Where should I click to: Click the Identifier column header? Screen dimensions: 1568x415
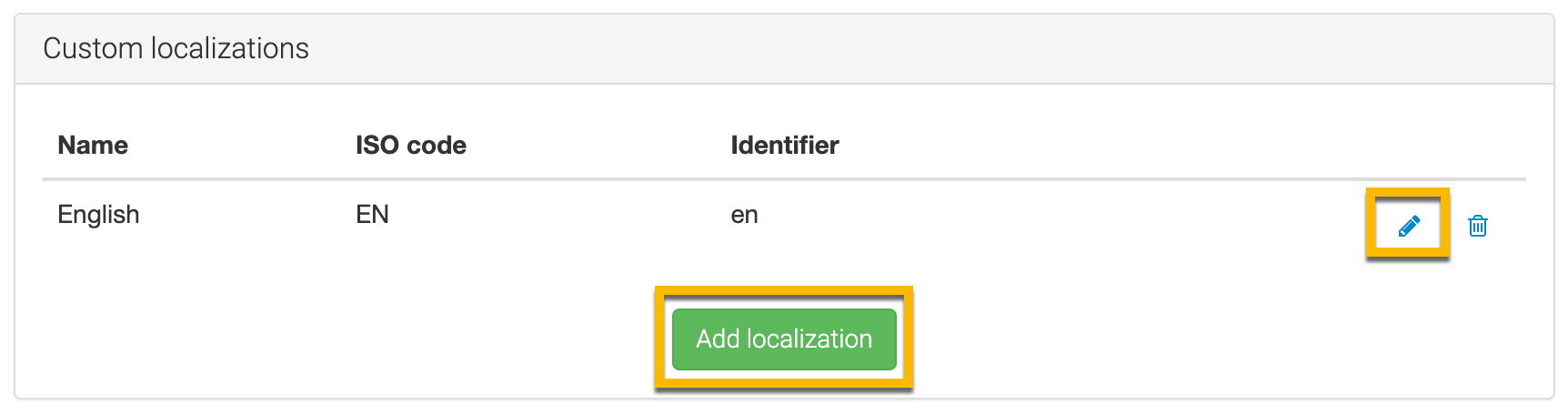(784, 146)
